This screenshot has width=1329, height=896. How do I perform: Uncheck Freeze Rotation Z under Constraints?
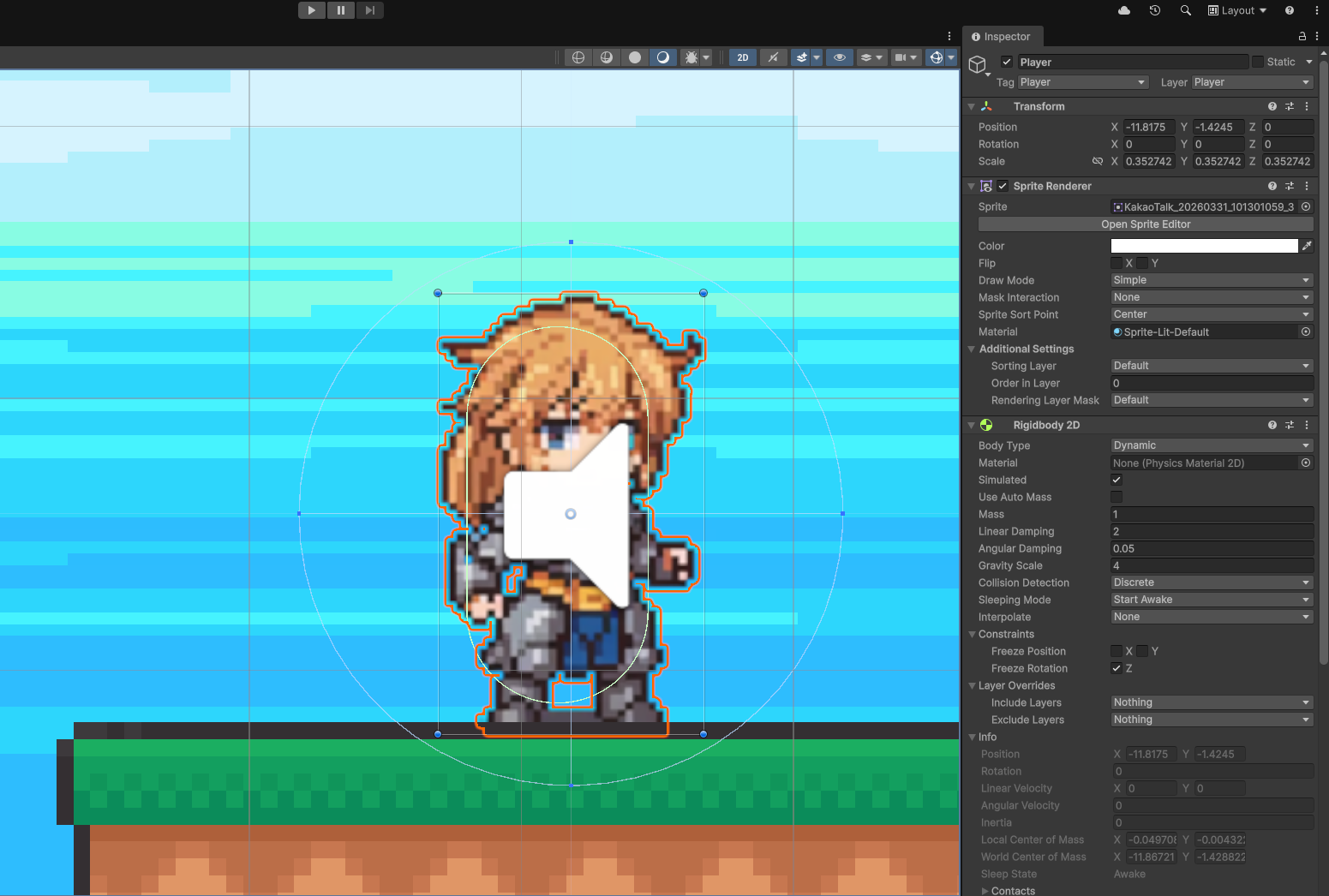pos(1116,668)
